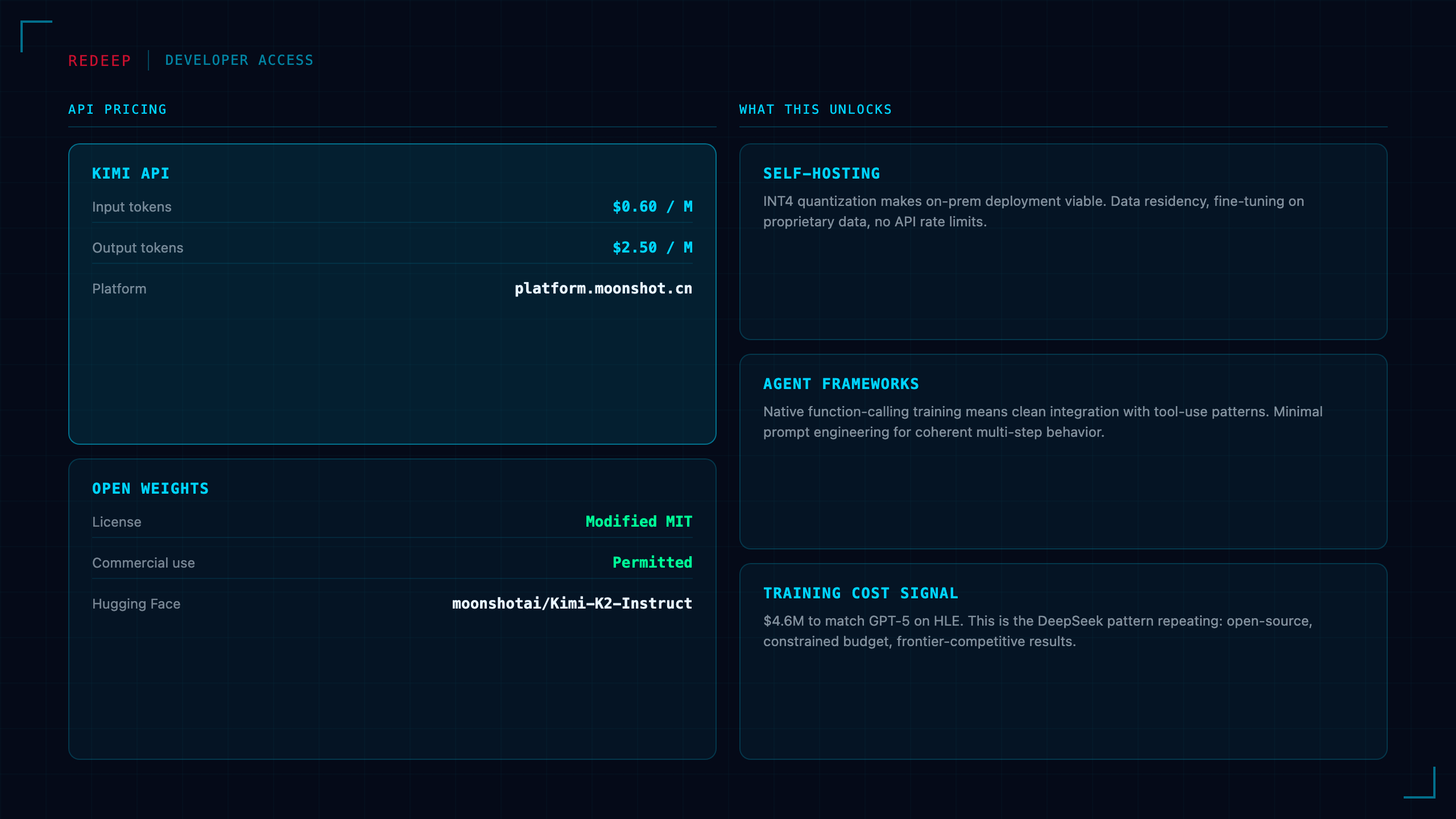1456x819 pixels.
Task: Click the Input tokens label
Action: tap(132, 207)
